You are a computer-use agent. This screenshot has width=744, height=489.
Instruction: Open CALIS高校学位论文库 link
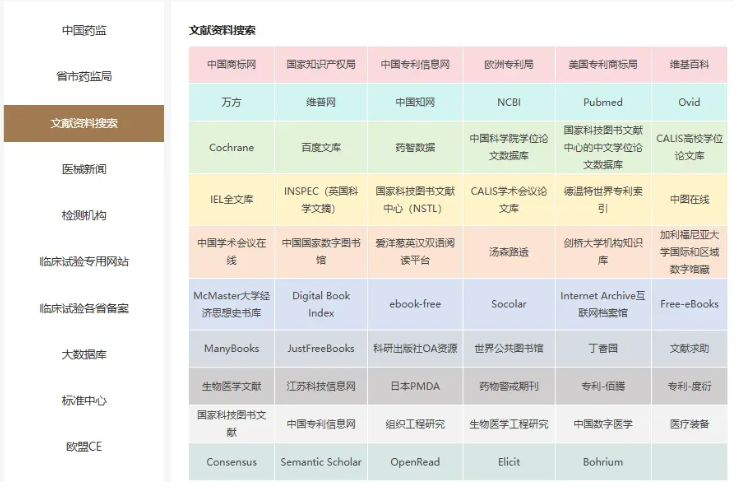tap(698, 149)
